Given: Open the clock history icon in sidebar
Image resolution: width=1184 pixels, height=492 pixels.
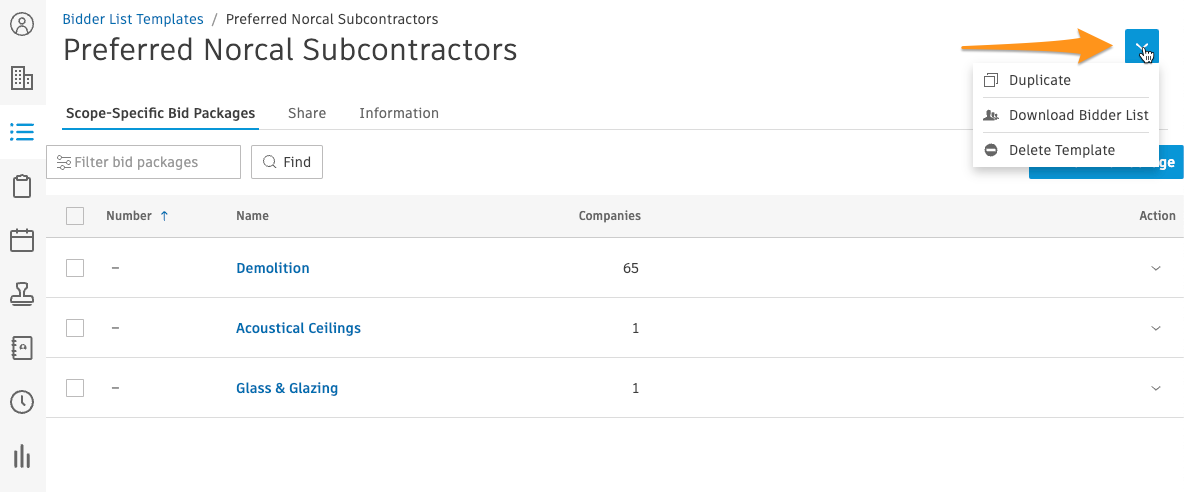Looking at the screenshot, I should click(22, 402).
